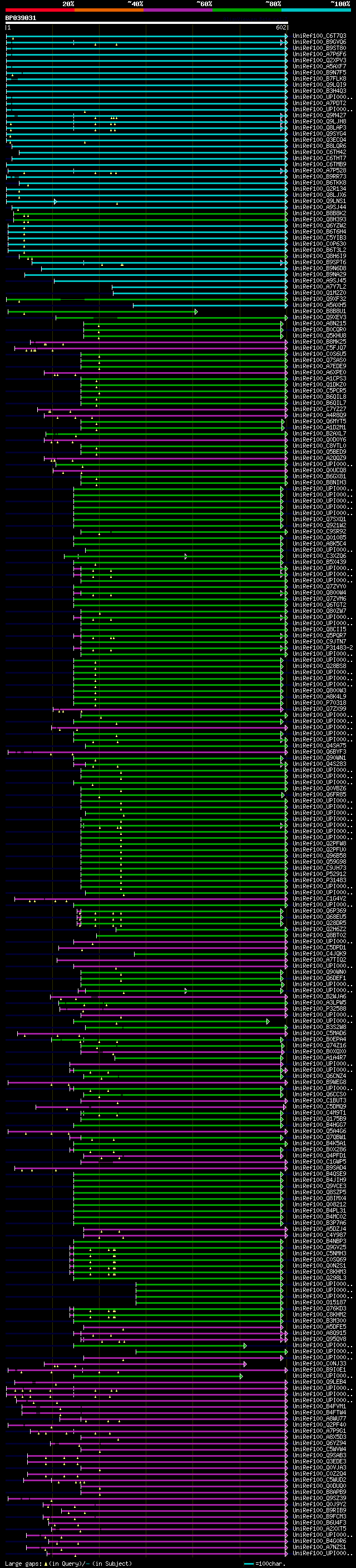
Task: Choose hit UniRef100_C0P630
Action: point(319,244)
